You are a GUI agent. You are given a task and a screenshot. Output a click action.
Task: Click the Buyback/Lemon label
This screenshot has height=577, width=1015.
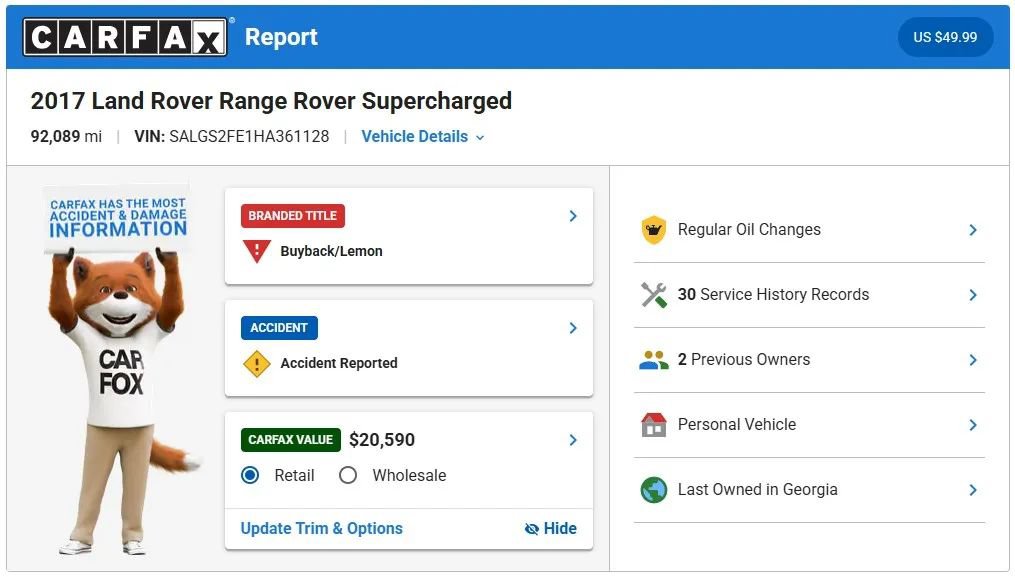331,251
